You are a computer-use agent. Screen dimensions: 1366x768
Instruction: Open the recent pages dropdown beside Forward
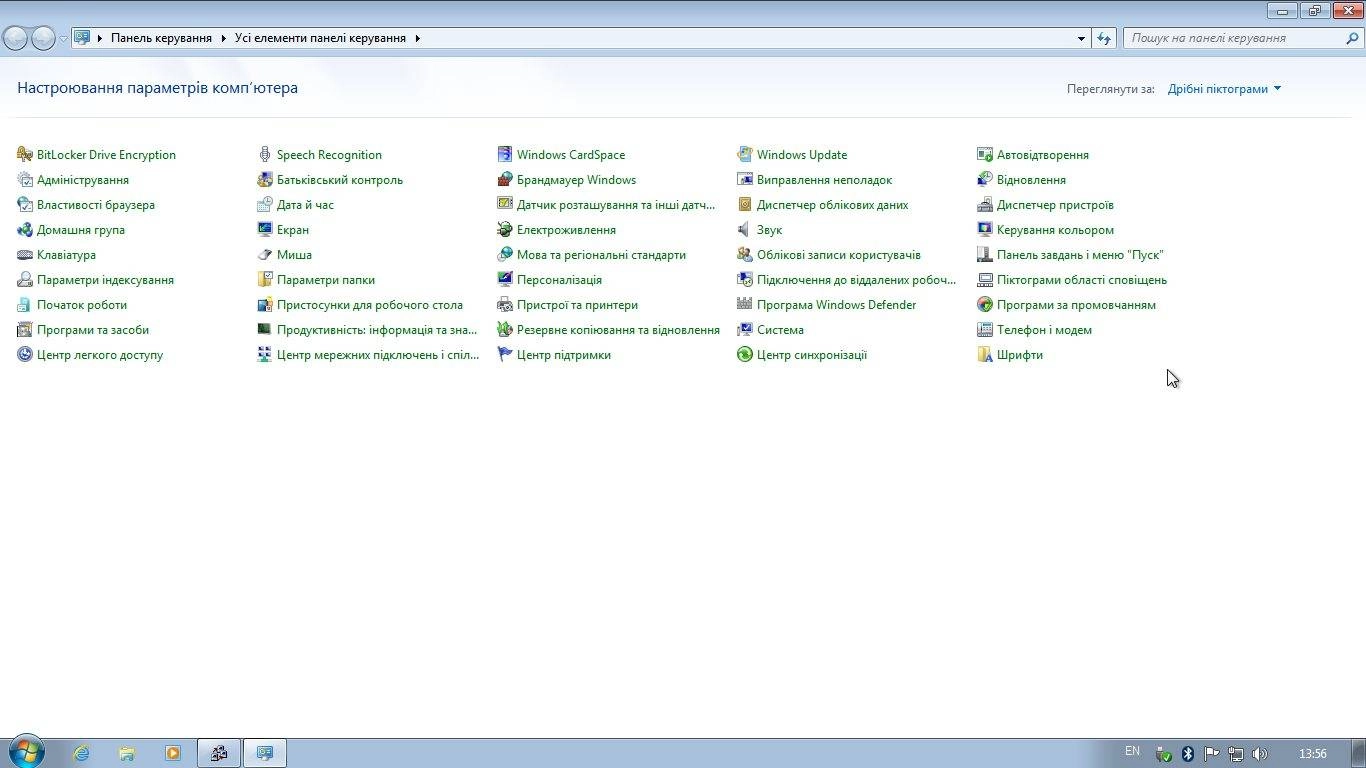point(64,38)
